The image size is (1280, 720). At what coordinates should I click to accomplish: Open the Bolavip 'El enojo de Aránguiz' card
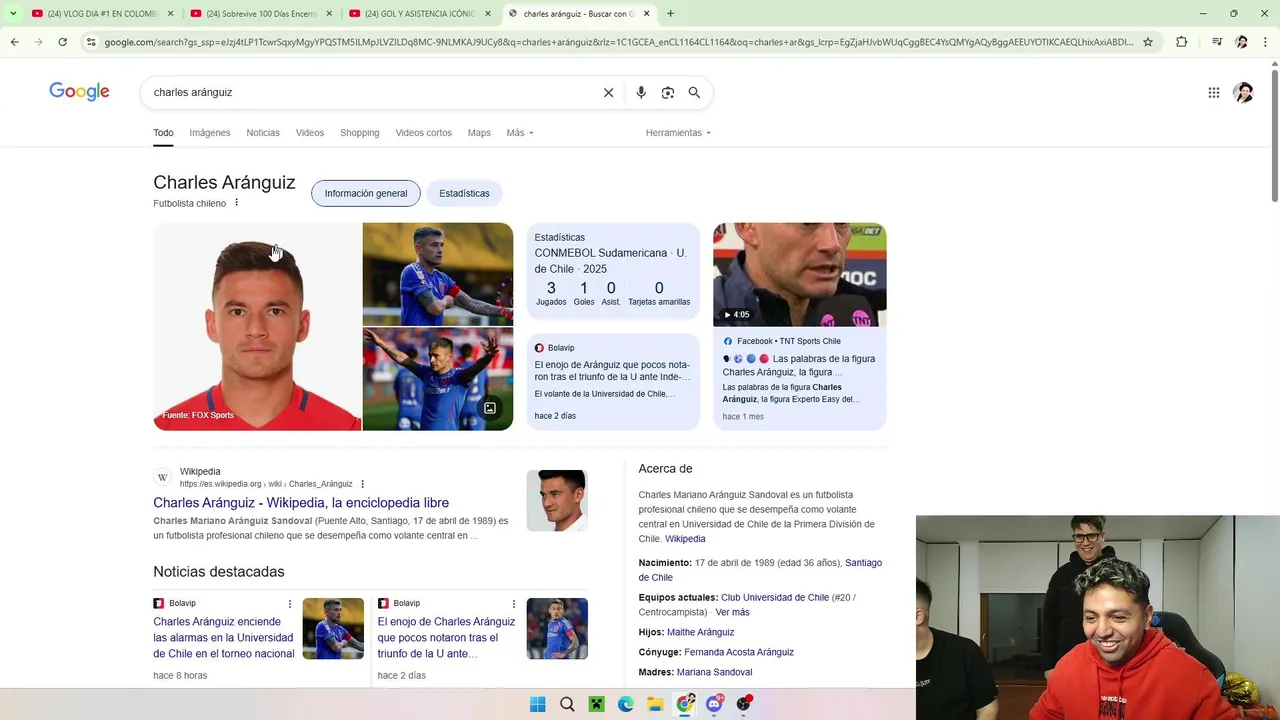pyautogui.click(x=613, y=382)
